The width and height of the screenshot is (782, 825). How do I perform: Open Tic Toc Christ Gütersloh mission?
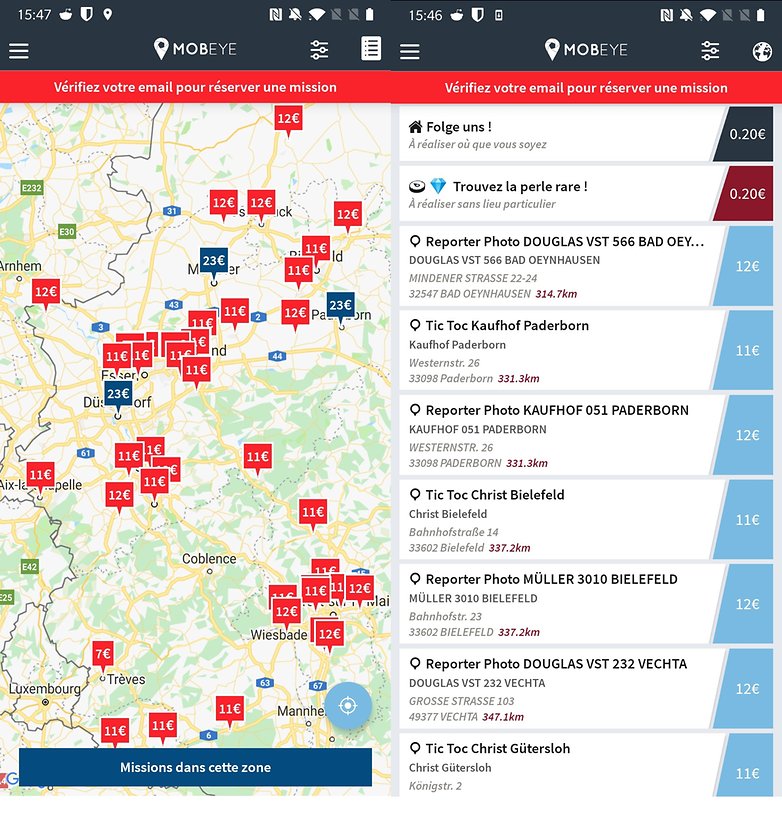coord(586,766)
